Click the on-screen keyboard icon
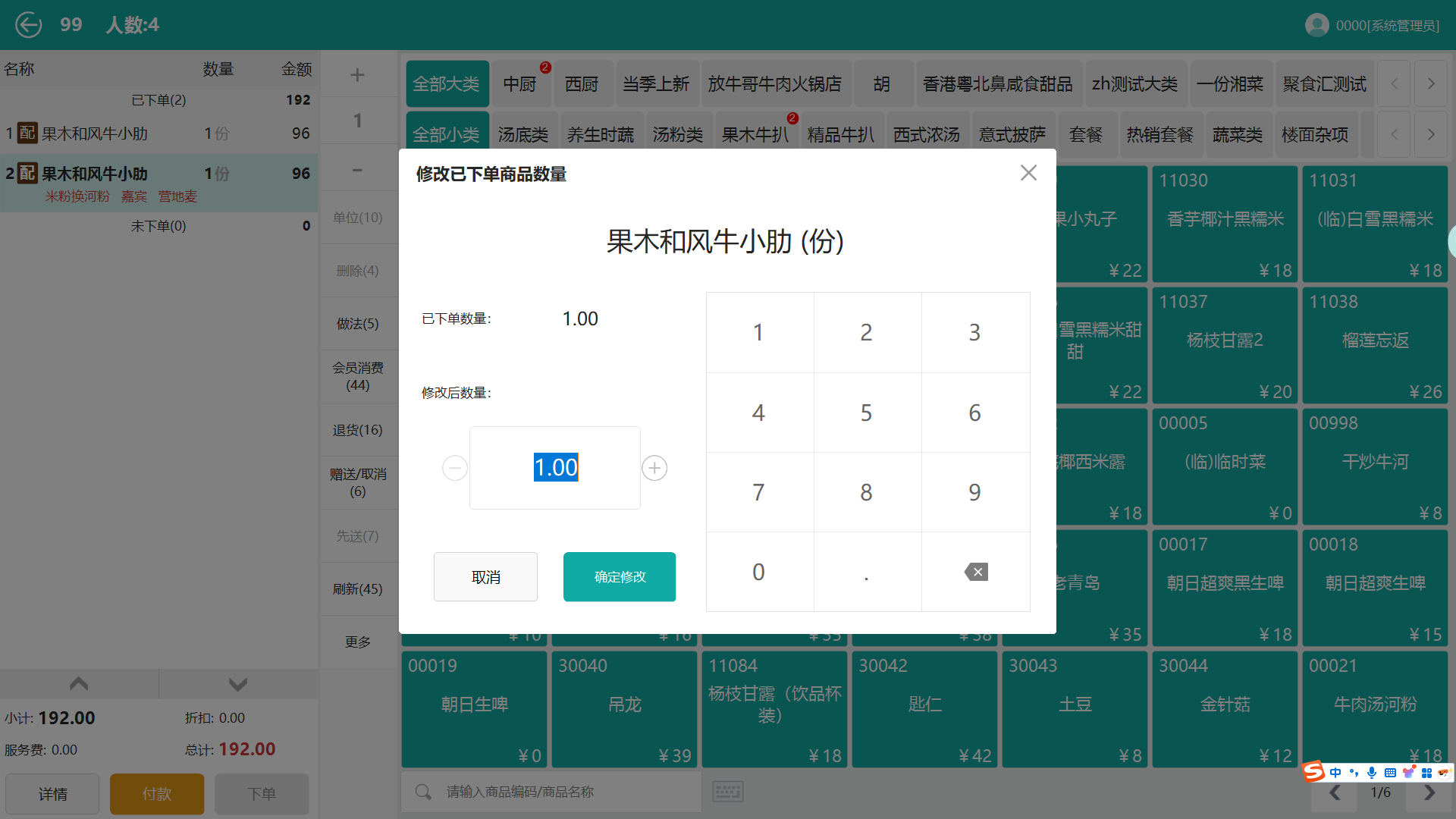 point(728,792)
